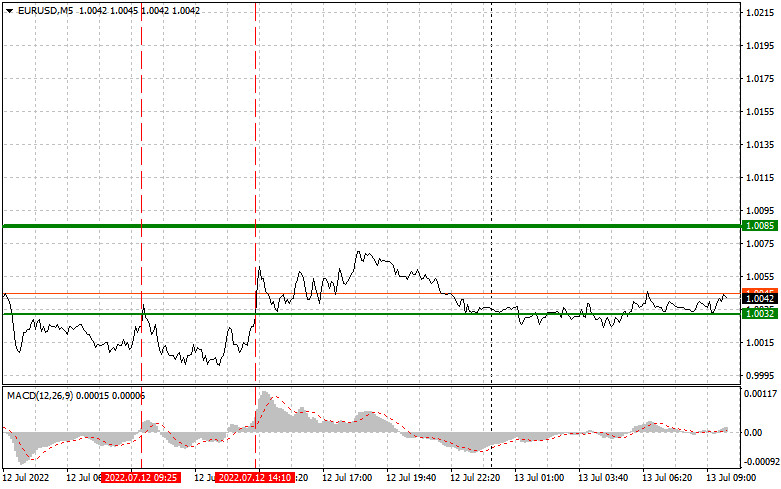Viewport: 781px width, 489px height.
Task: Click the -0.00092 MACD scale value
Action: [x=762, y=462]
